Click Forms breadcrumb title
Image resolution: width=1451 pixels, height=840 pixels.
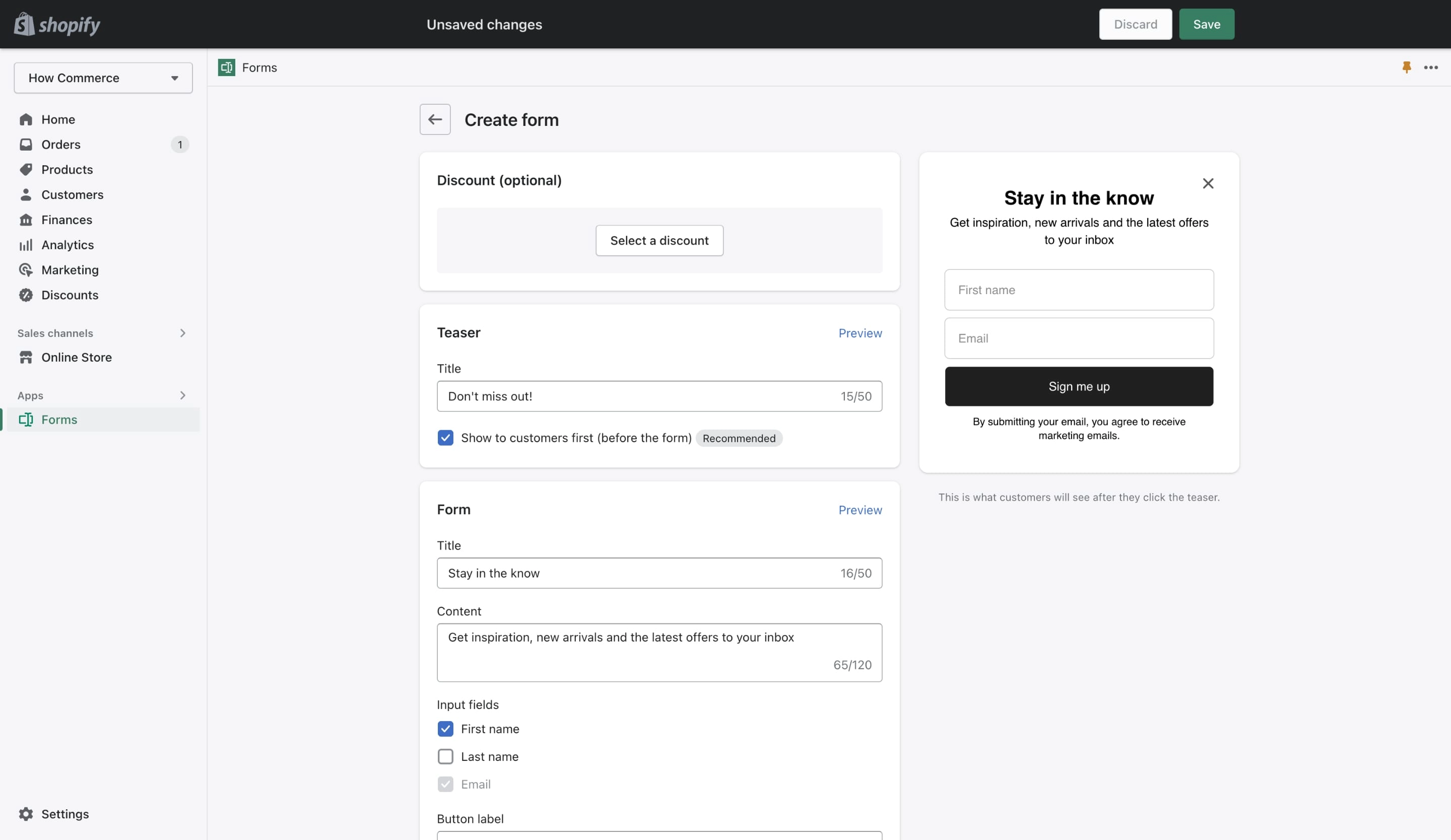pos(259,67)
